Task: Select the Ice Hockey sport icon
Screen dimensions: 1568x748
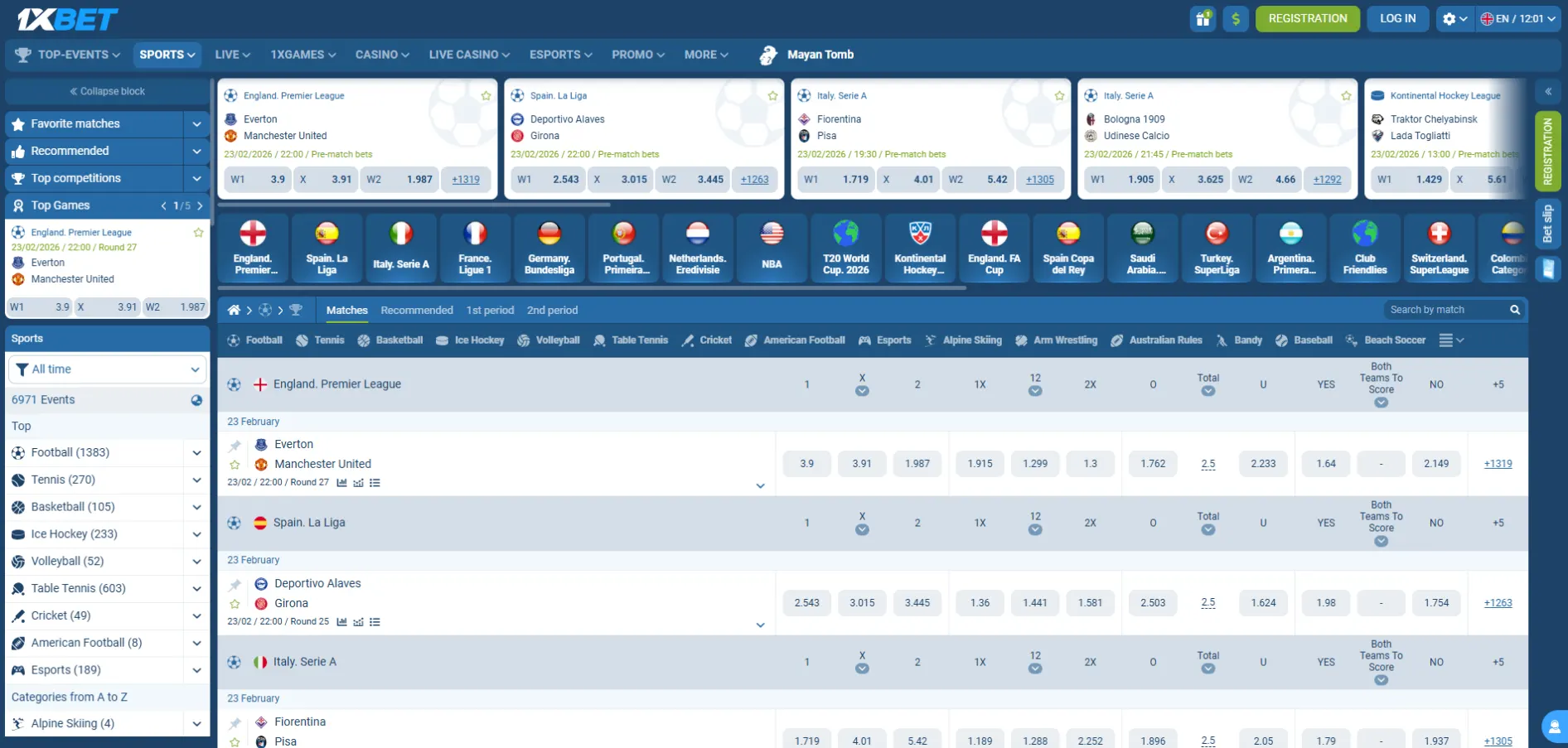Action: click(440, 340)
